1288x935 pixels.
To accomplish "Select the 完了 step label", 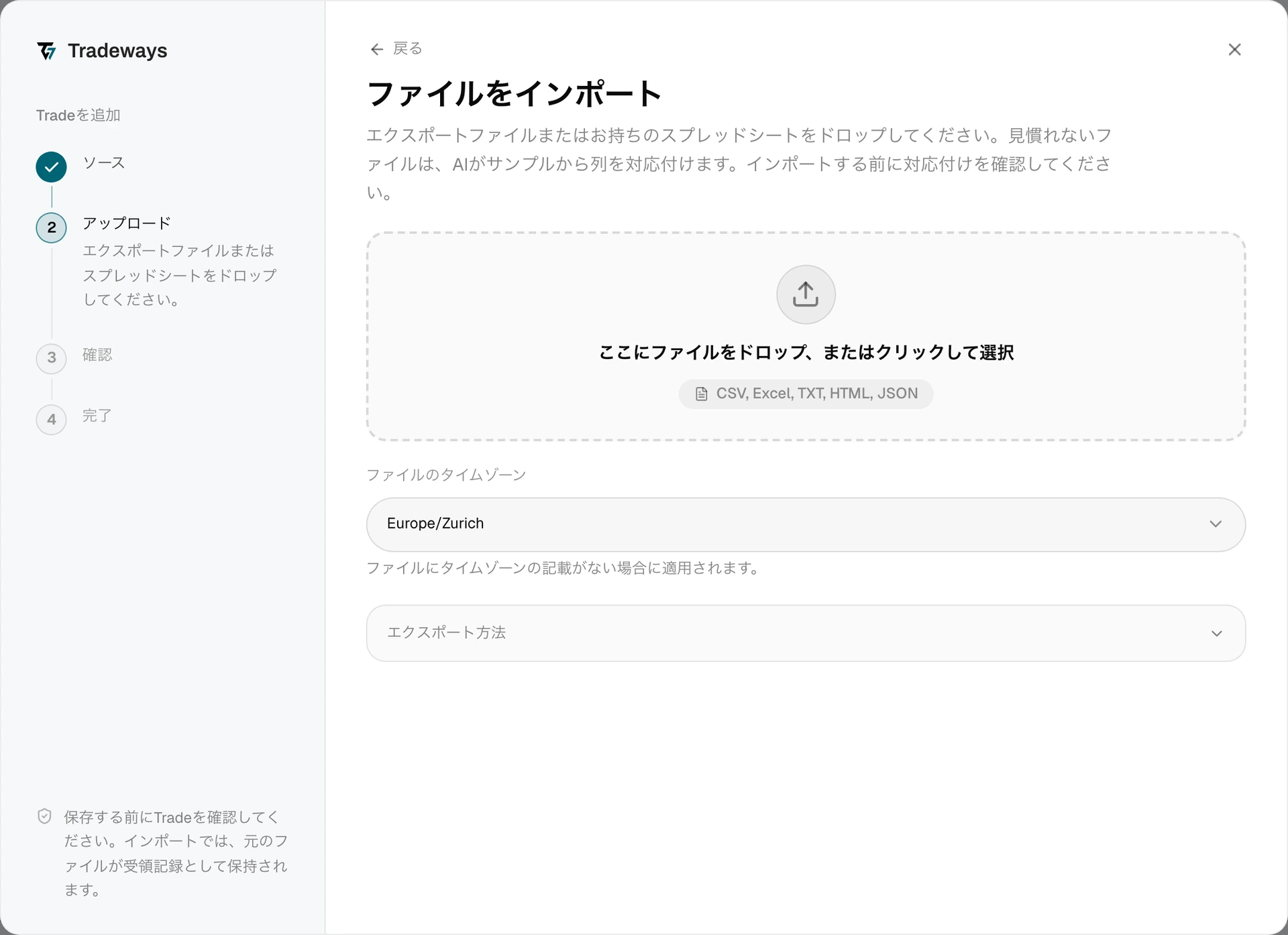I will (97, 416).
